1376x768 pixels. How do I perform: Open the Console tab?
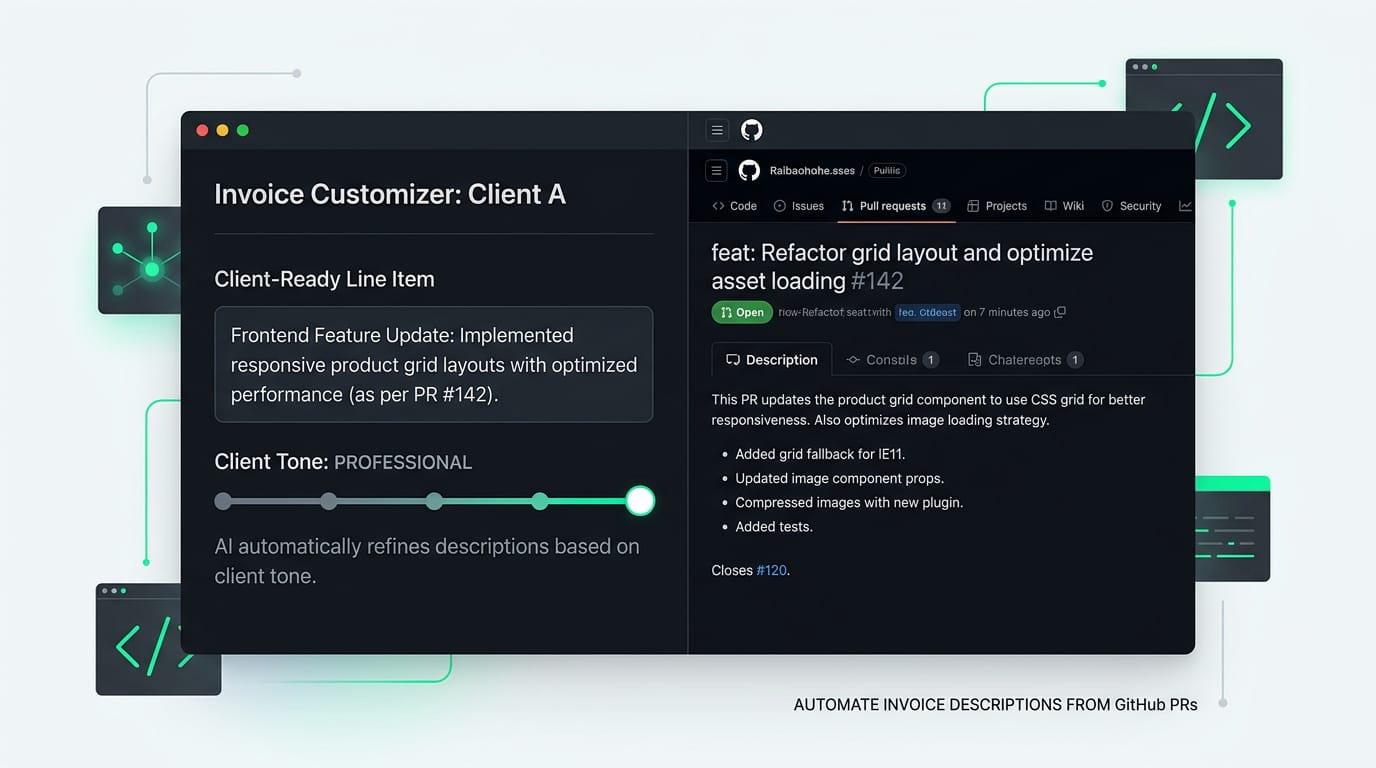coord(890,359)
